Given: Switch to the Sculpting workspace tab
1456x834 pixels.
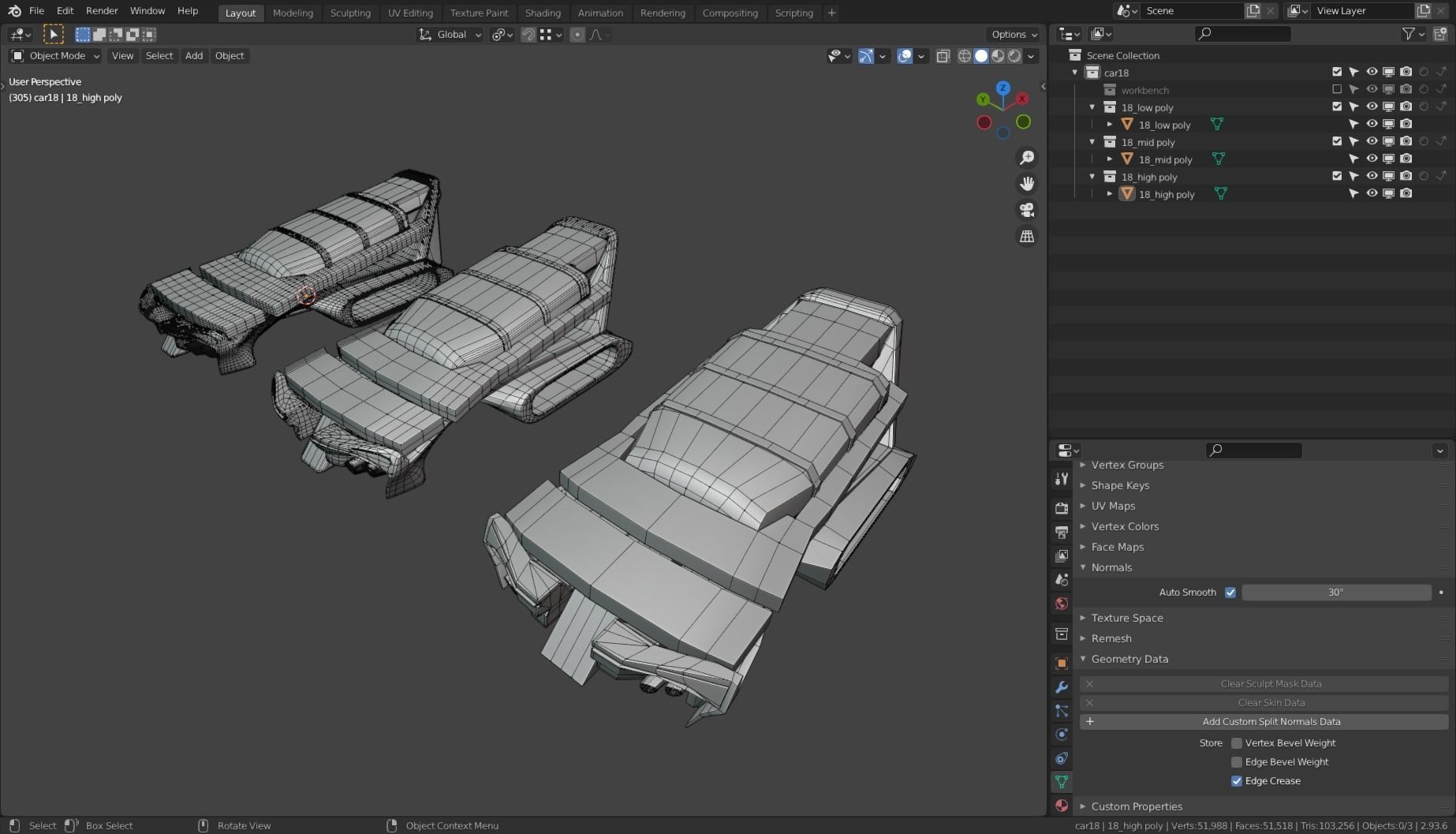Looking at the screenshot, I should (350, 13).
